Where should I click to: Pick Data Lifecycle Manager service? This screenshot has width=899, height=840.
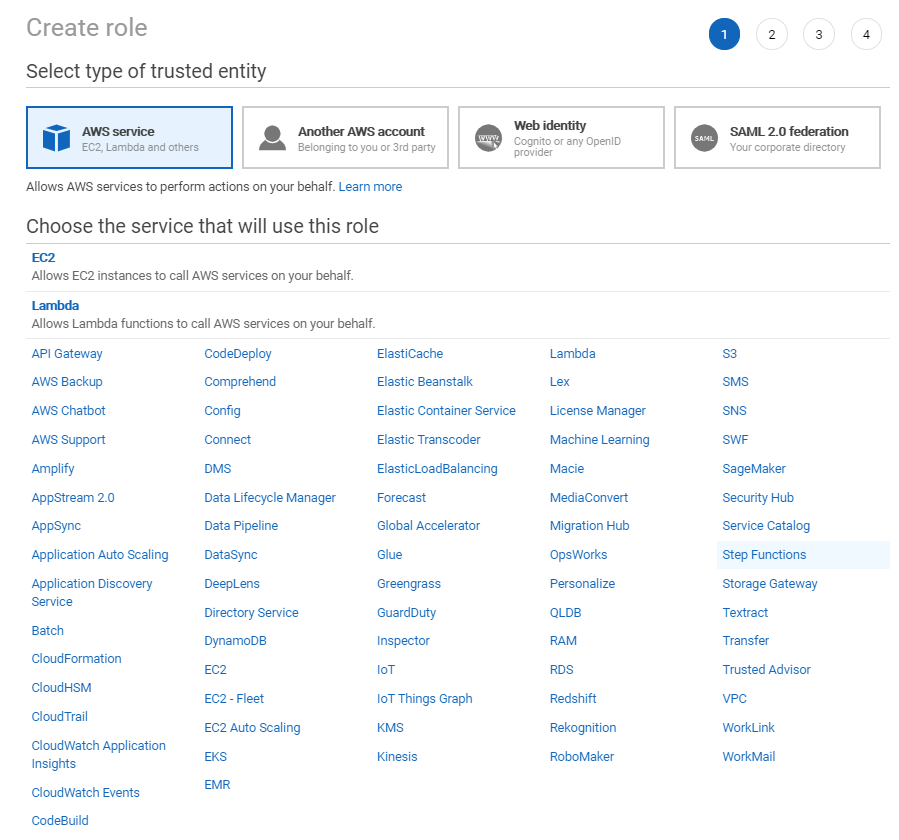[270, 498]
